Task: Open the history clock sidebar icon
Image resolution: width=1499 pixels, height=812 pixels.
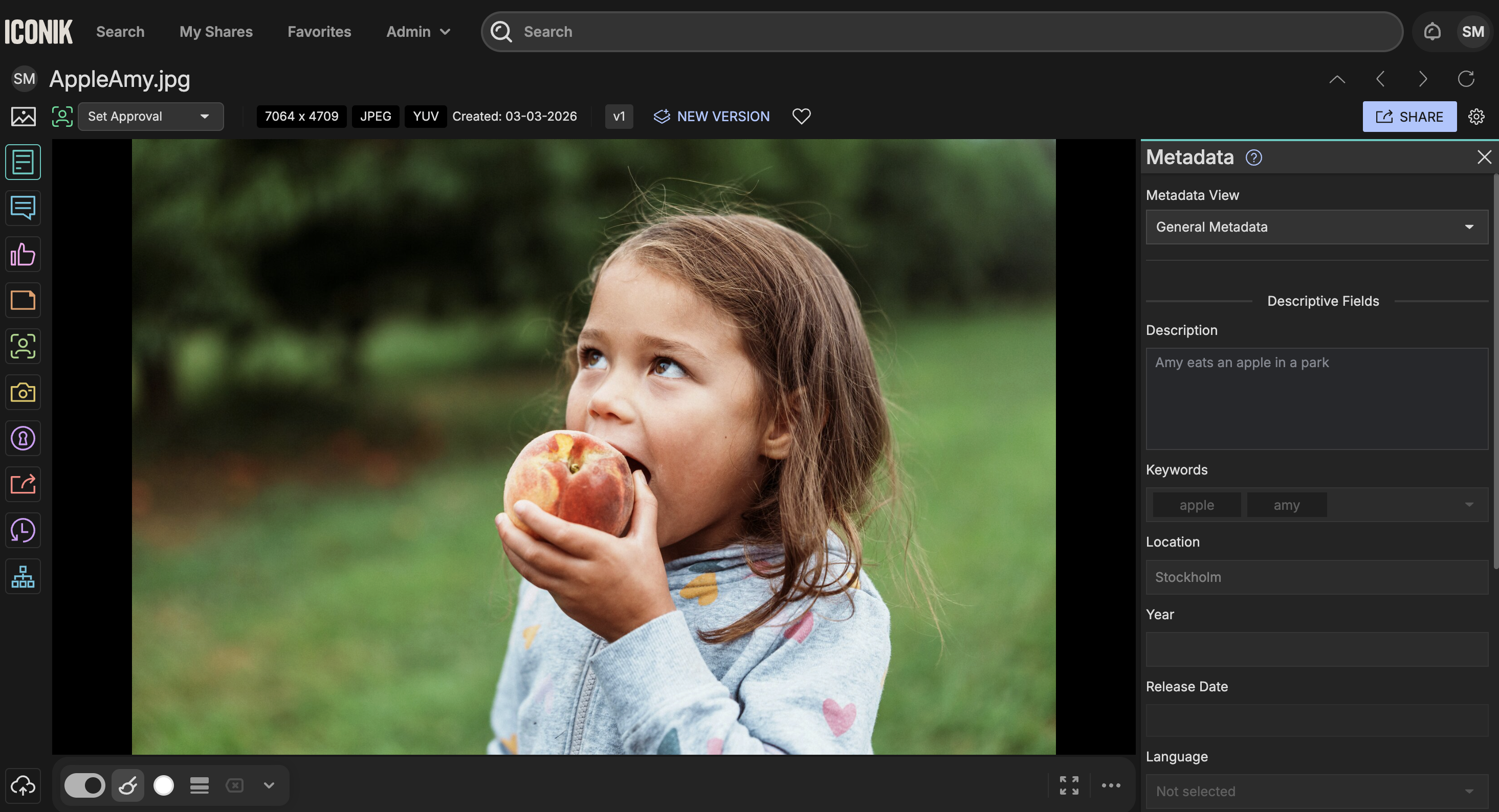Action: [23, 530]
